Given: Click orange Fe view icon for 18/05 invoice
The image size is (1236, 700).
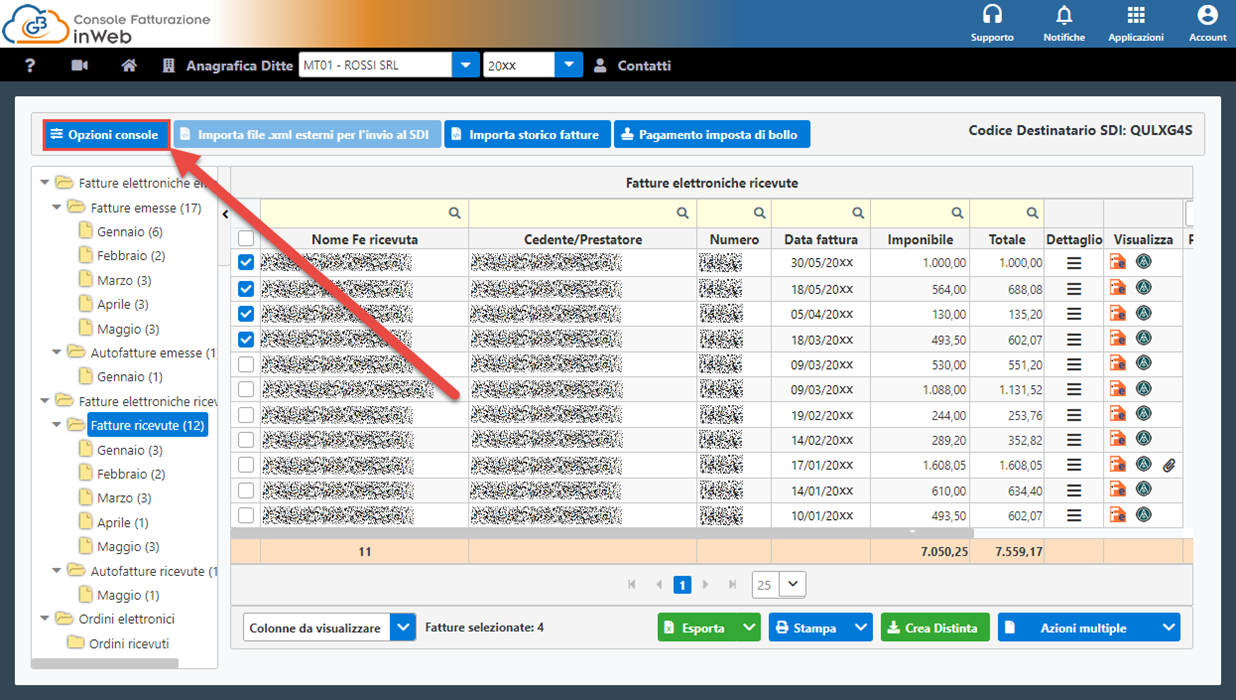Looking at the screenshot, I should 1118,288.
